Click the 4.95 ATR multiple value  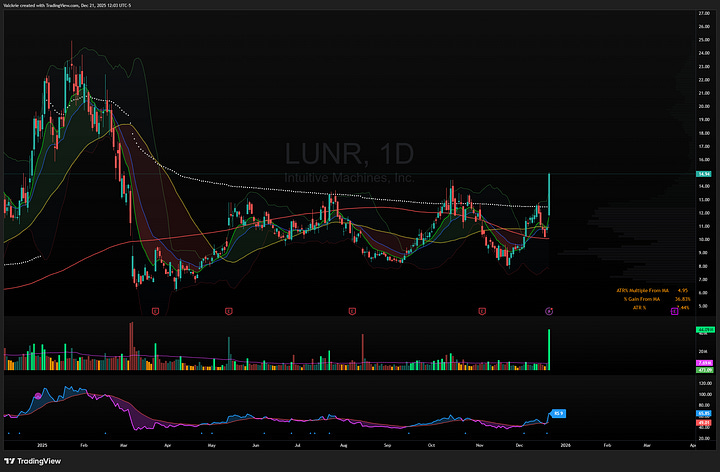click(682, 290)
